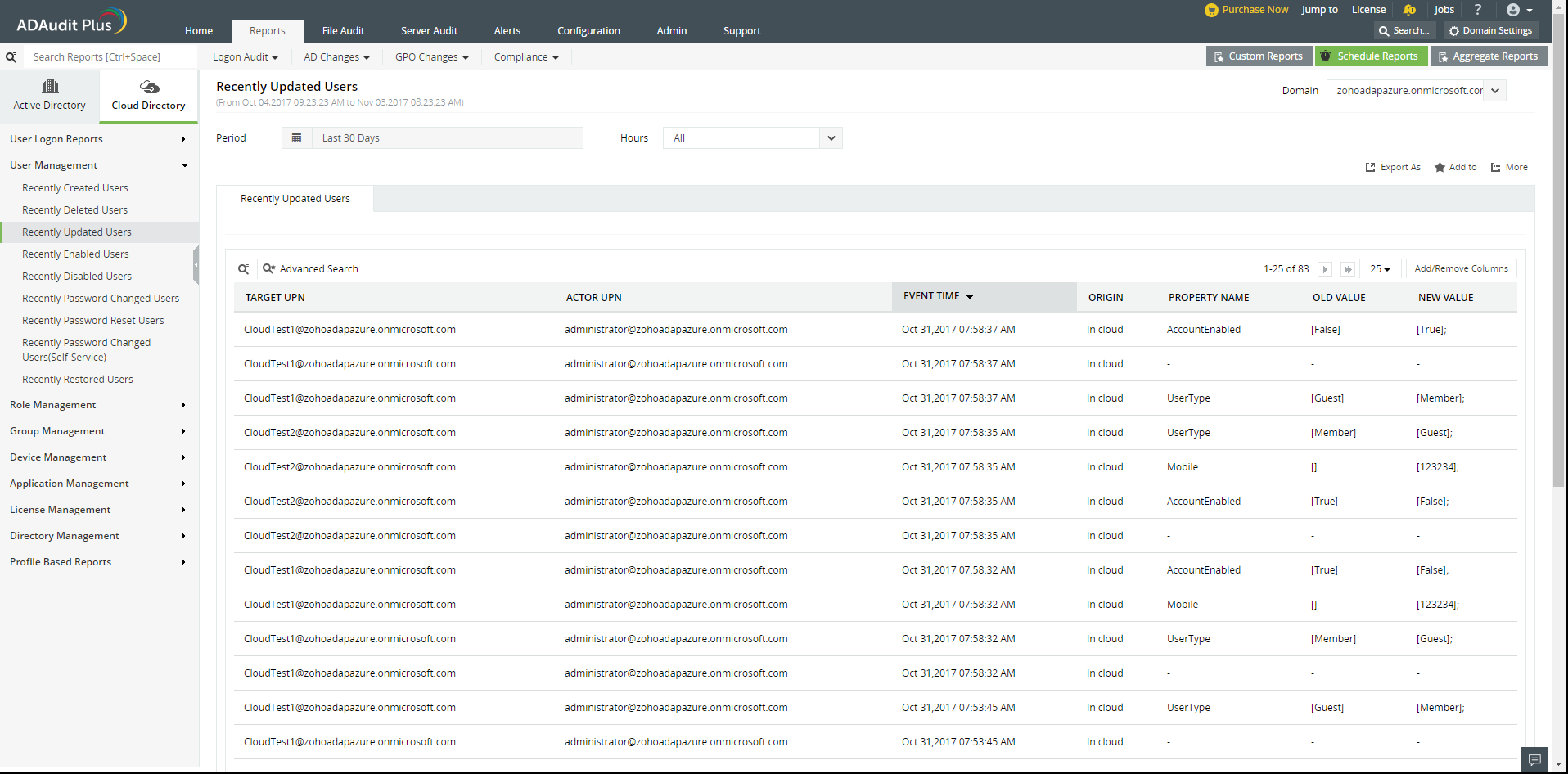The height and width of the screenshot is (774, 1568).
Task: Open the user account profile menu
Action: [x=1518, y=10]
